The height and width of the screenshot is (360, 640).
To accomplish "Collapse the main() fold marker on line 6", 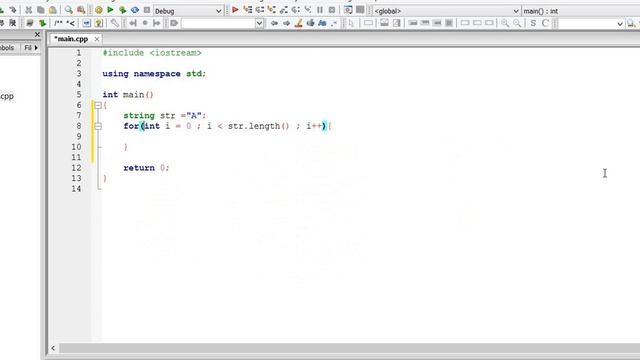I will [x=98, y=105].
